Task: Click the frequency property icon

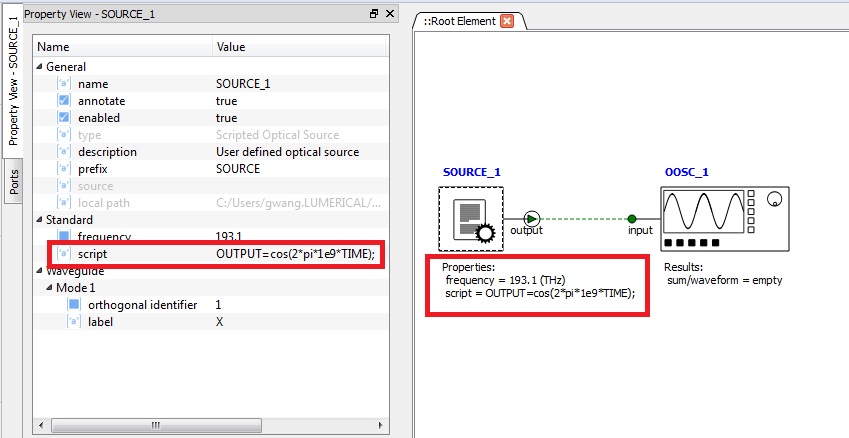Action: click(x=65, y=237)
